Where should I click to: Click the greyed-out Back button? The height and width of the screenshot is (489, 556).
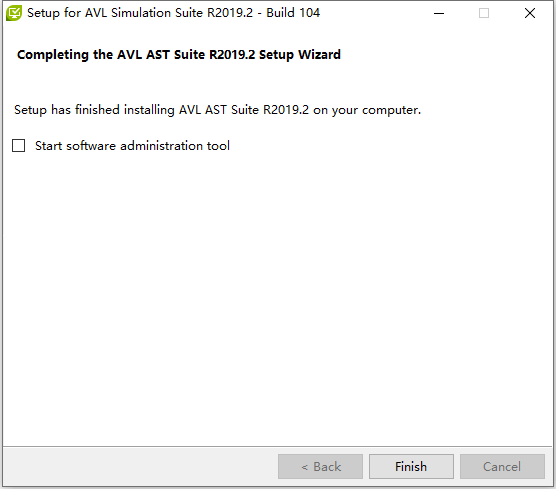coord(320,466)
